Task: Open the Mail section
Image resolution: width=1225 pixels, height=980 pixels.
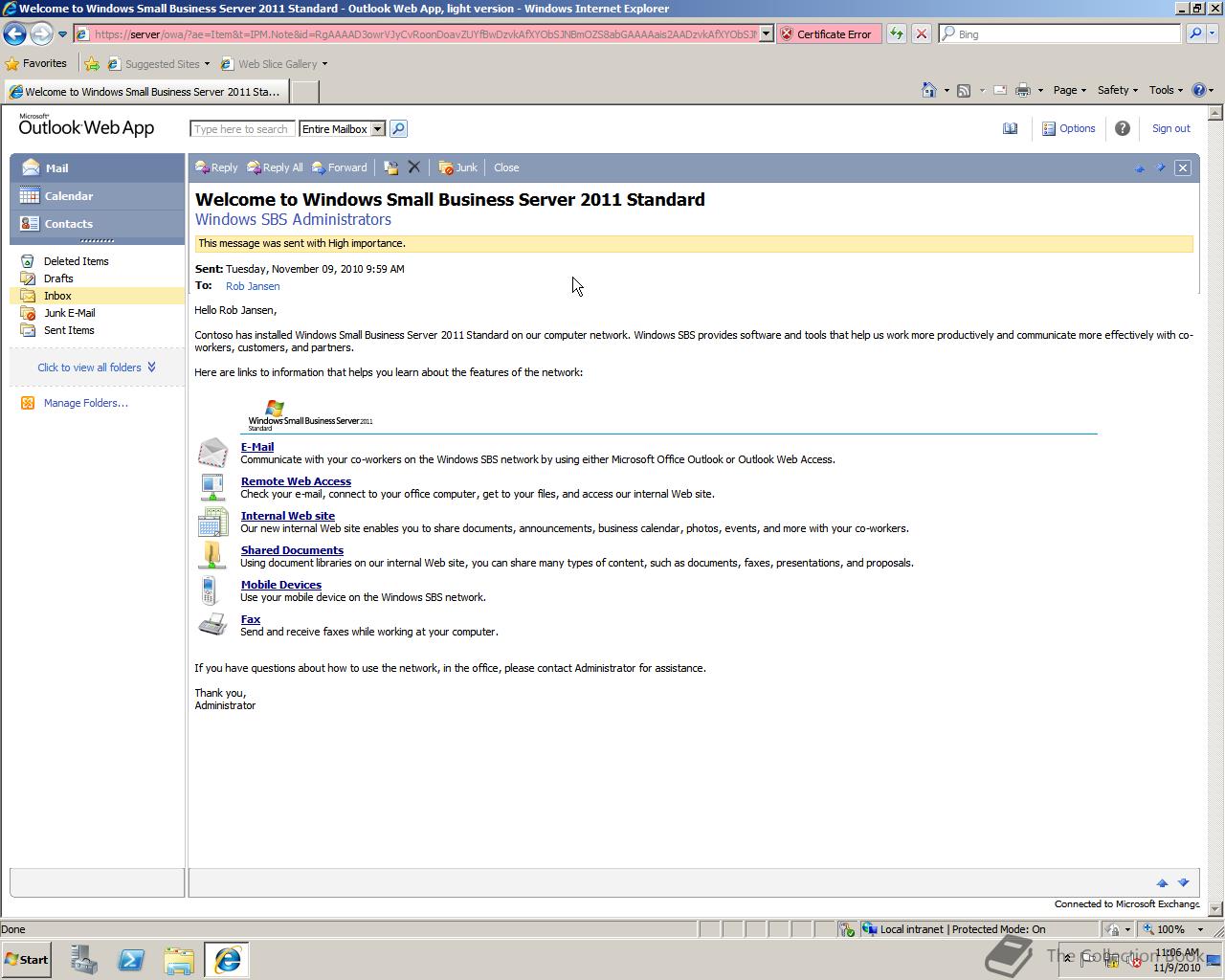Action: coord(97,167)
